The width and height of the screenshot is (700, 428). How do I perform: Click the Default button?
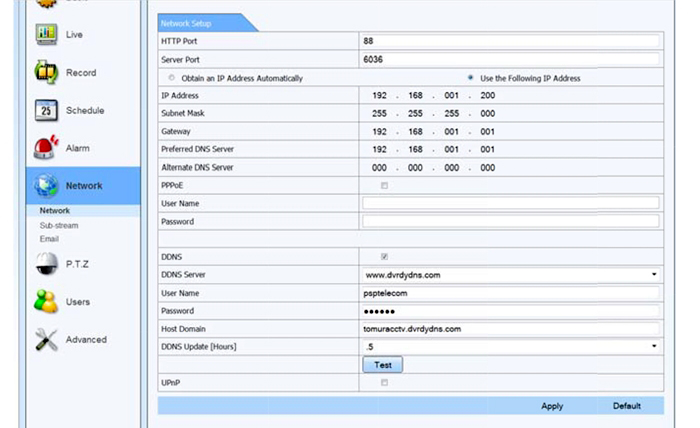pos(626,406)
